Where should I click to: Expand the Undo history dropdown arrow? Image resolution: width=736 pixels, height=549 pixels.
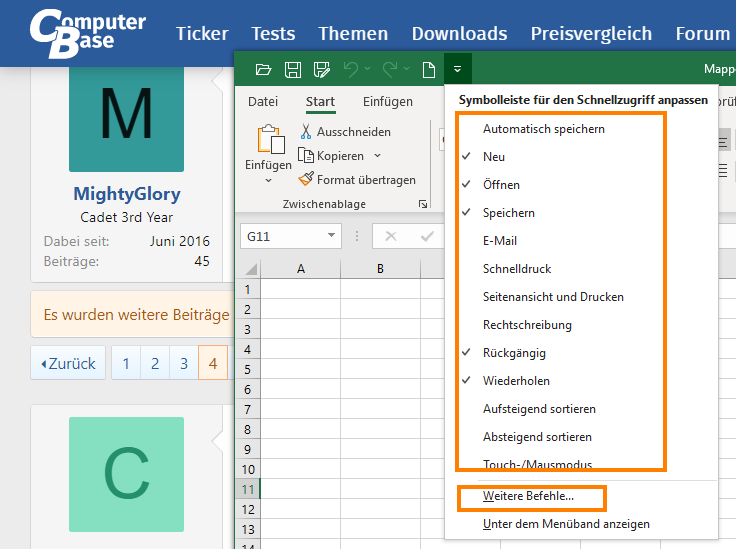368,69
